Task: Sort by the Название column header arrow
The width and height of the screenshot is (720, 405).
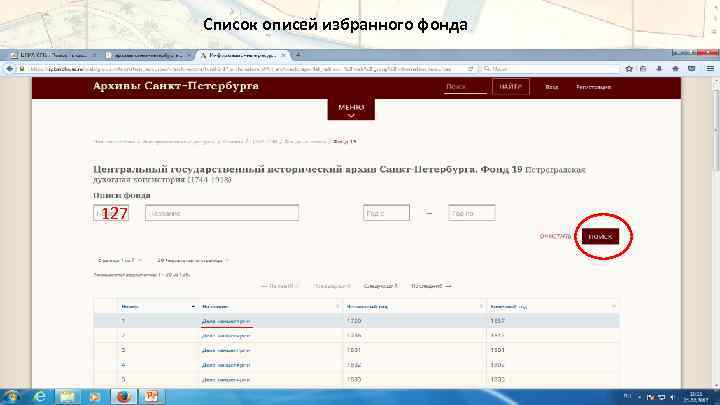Action: 338,307
